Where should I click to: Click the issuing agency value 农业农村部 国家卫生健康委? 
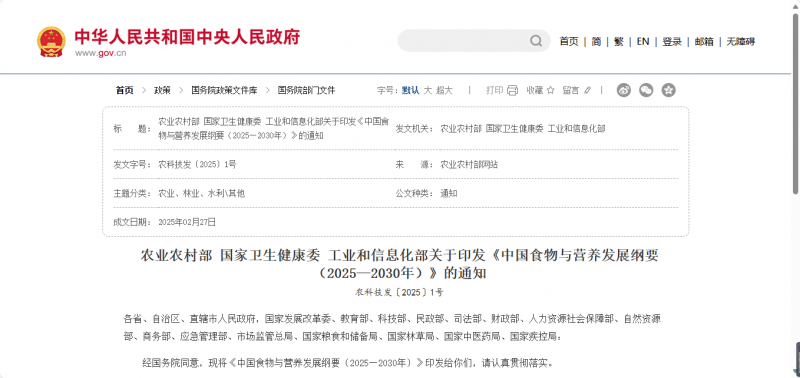[x=523, y=129]
